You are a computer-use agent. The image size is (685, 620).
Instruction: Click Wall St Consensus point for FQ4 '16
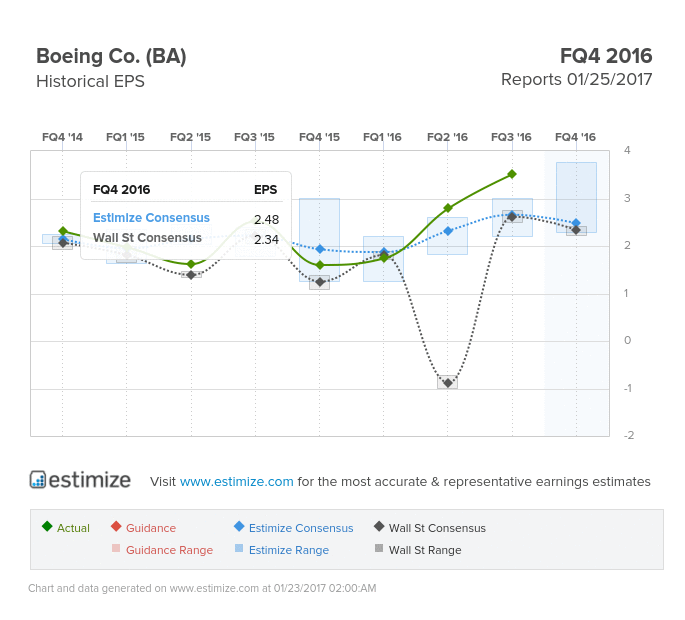pos(576,230)
